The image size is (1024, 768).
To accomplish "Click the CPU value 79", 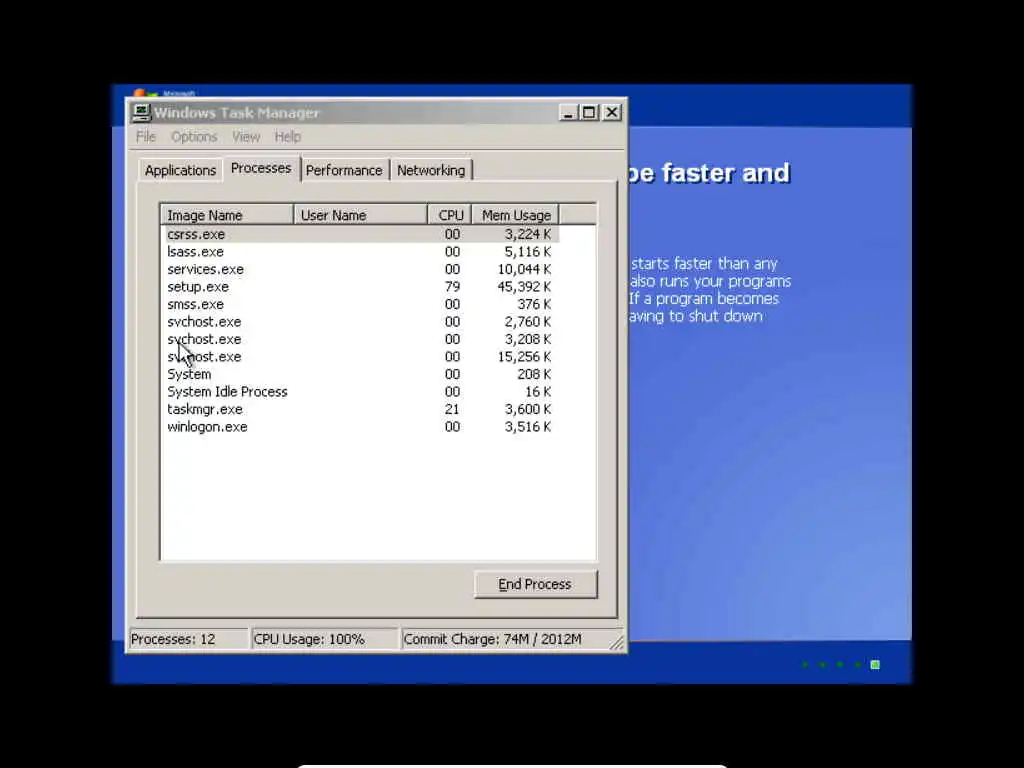I will point(452,287).
